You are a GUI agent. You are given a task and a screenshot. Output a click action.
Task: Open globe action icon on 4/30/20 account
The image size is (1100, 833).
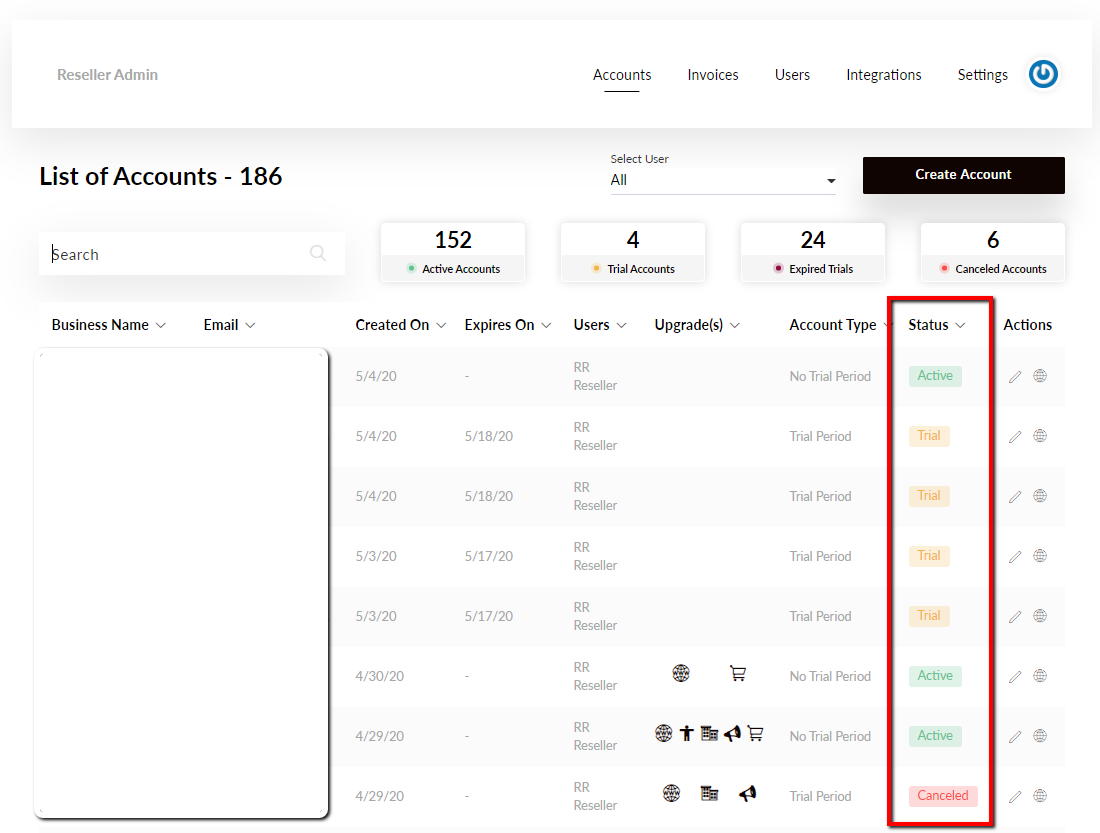click(x=1040, y=676)
